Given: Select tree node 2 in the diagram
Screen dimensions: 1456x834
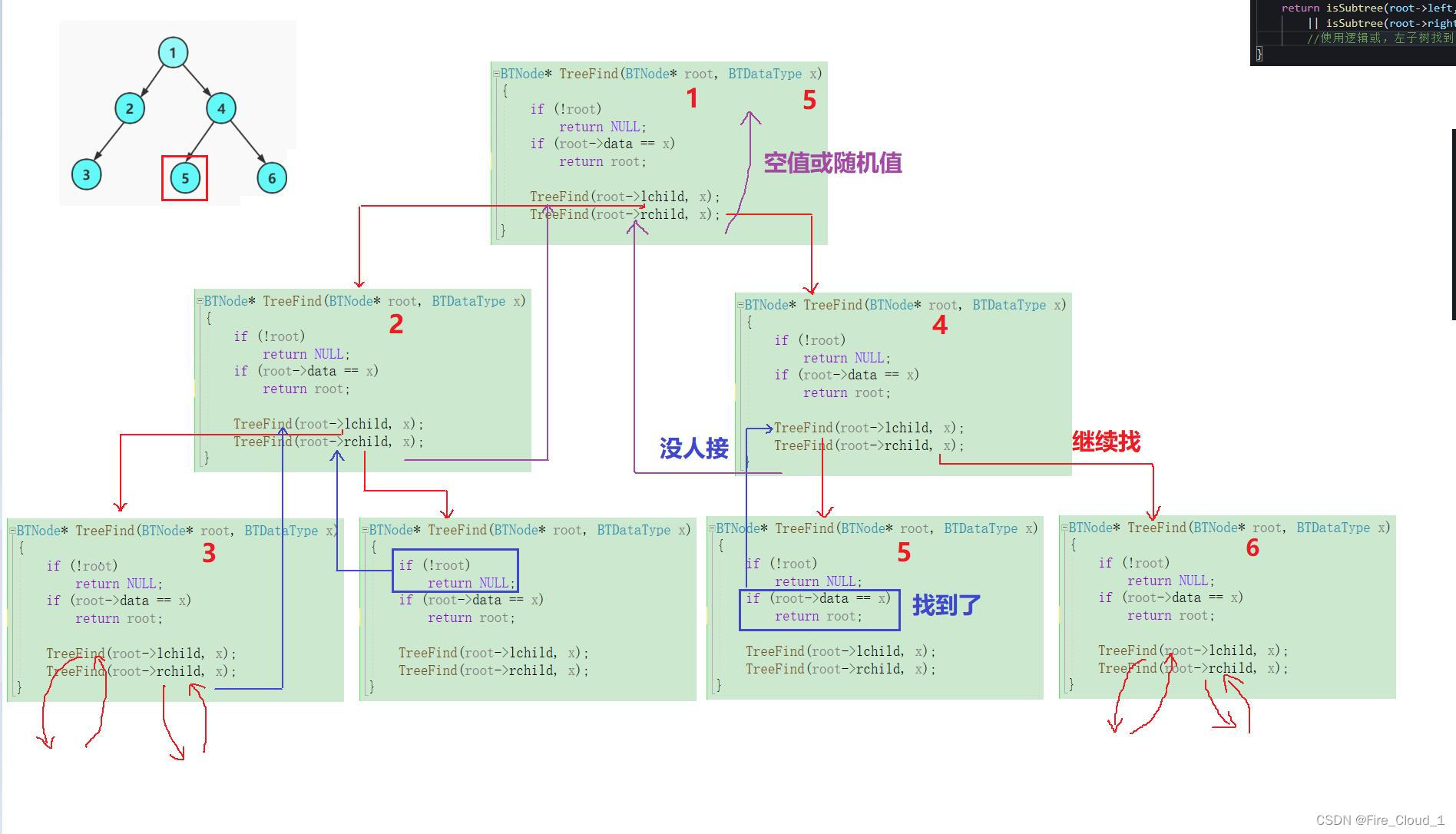Looking at the screenshot, I should [129, 108].
